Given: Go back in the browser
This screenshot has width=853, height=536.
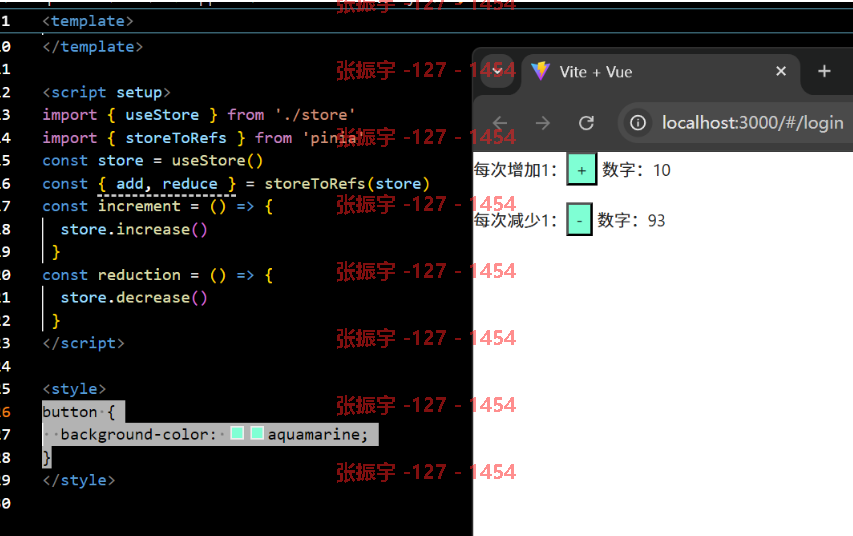Looking at the screenshot, I should (x=499, y=123).
